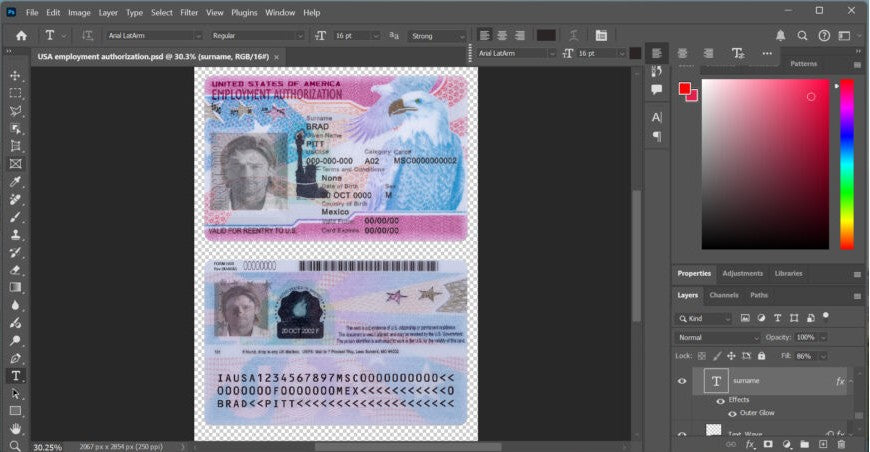This screenshot has height=452, width=870.
Task: Open the File menu
Action: tap(32, 12)
